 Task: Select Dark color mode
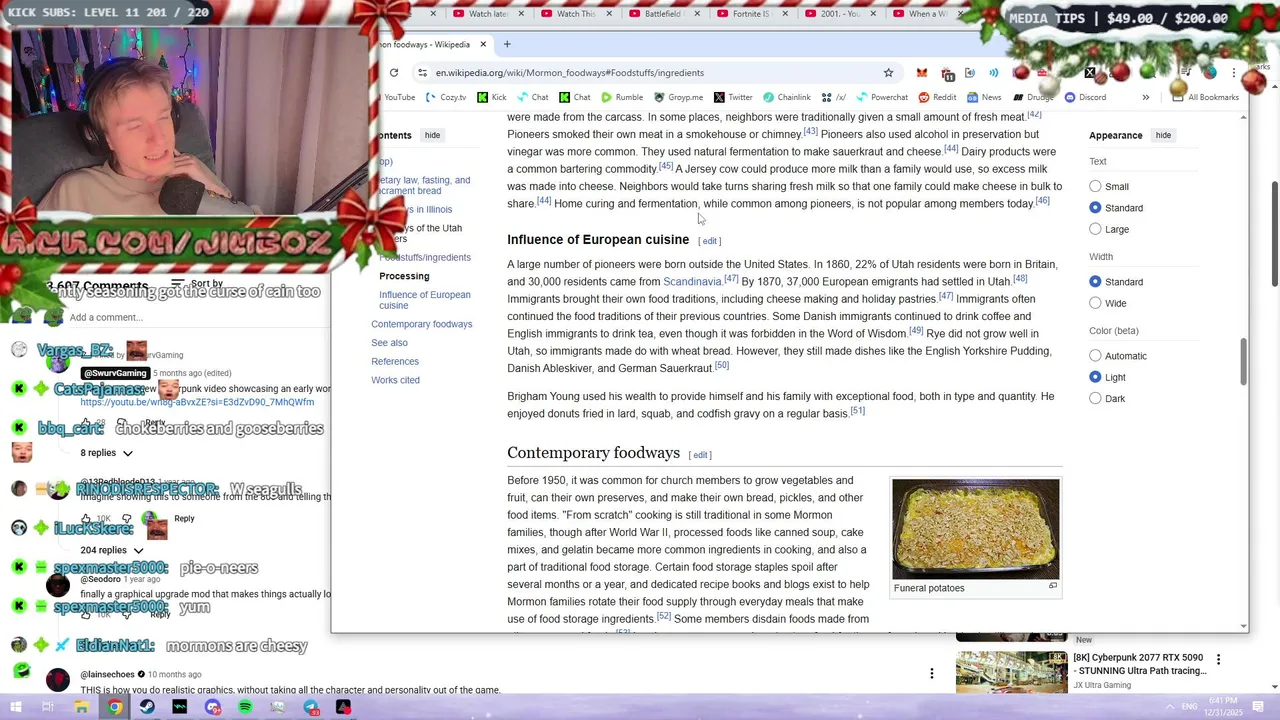(x=1095, y=399)
